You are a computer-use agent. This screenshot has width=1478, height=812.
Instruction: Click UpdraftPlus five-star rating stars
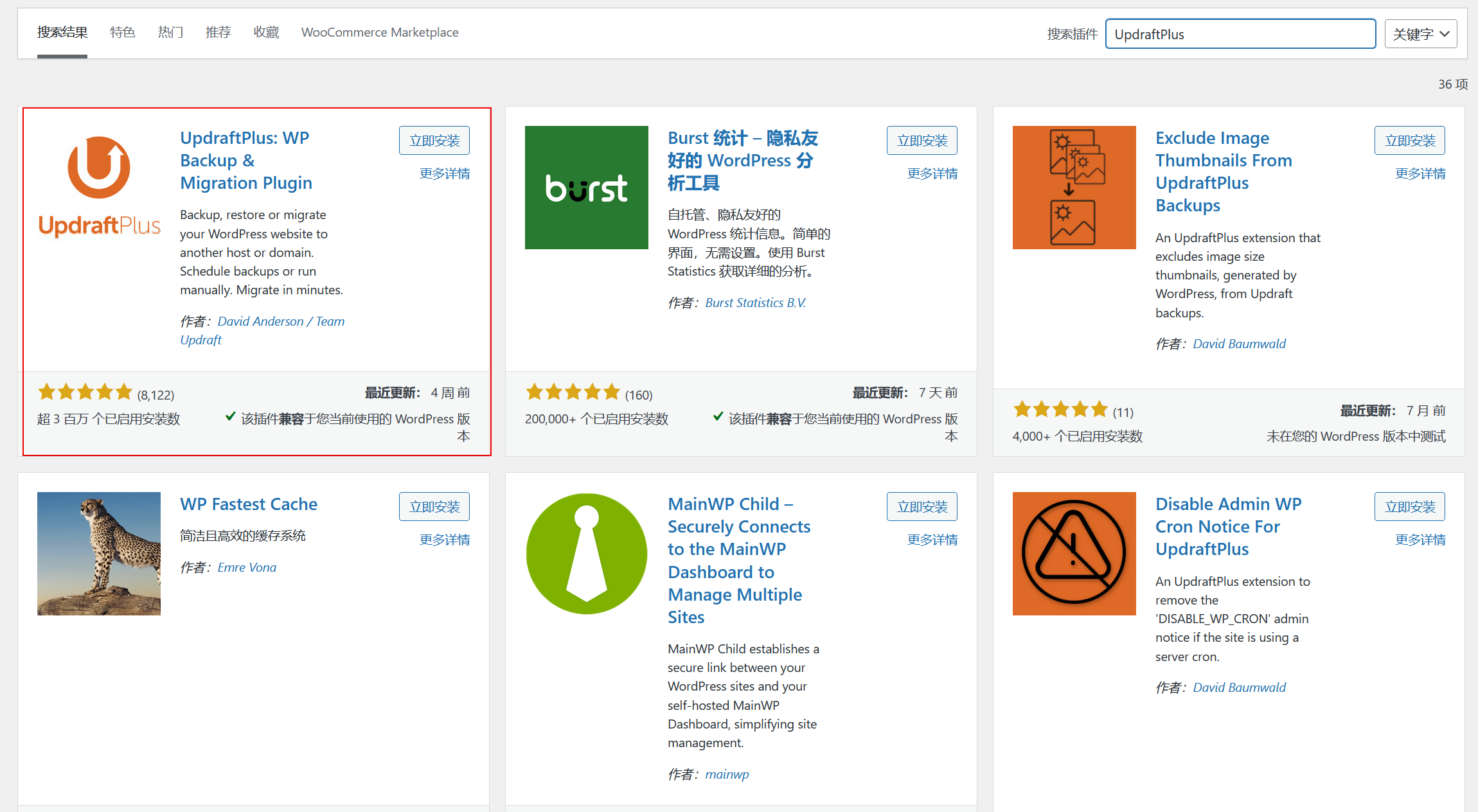[x=85, y=392]
